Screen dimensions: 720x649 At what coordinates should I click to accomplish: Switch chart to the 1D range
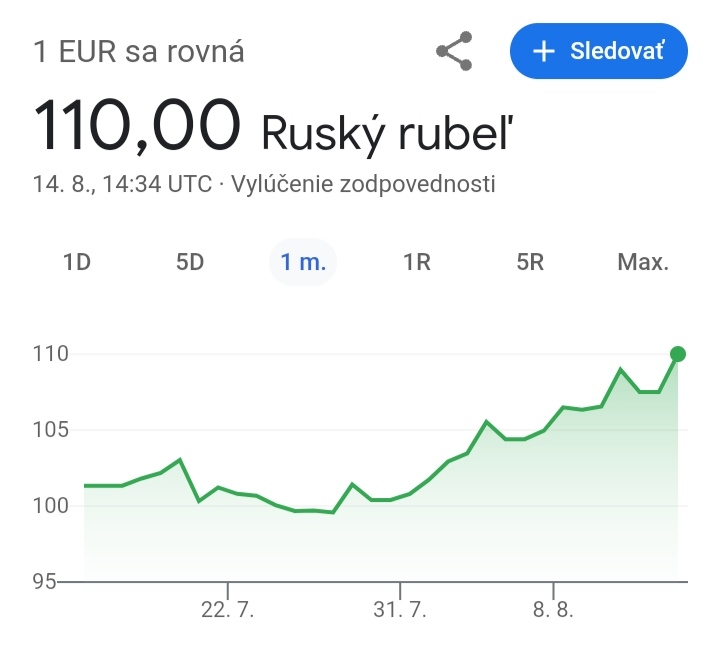77,262
